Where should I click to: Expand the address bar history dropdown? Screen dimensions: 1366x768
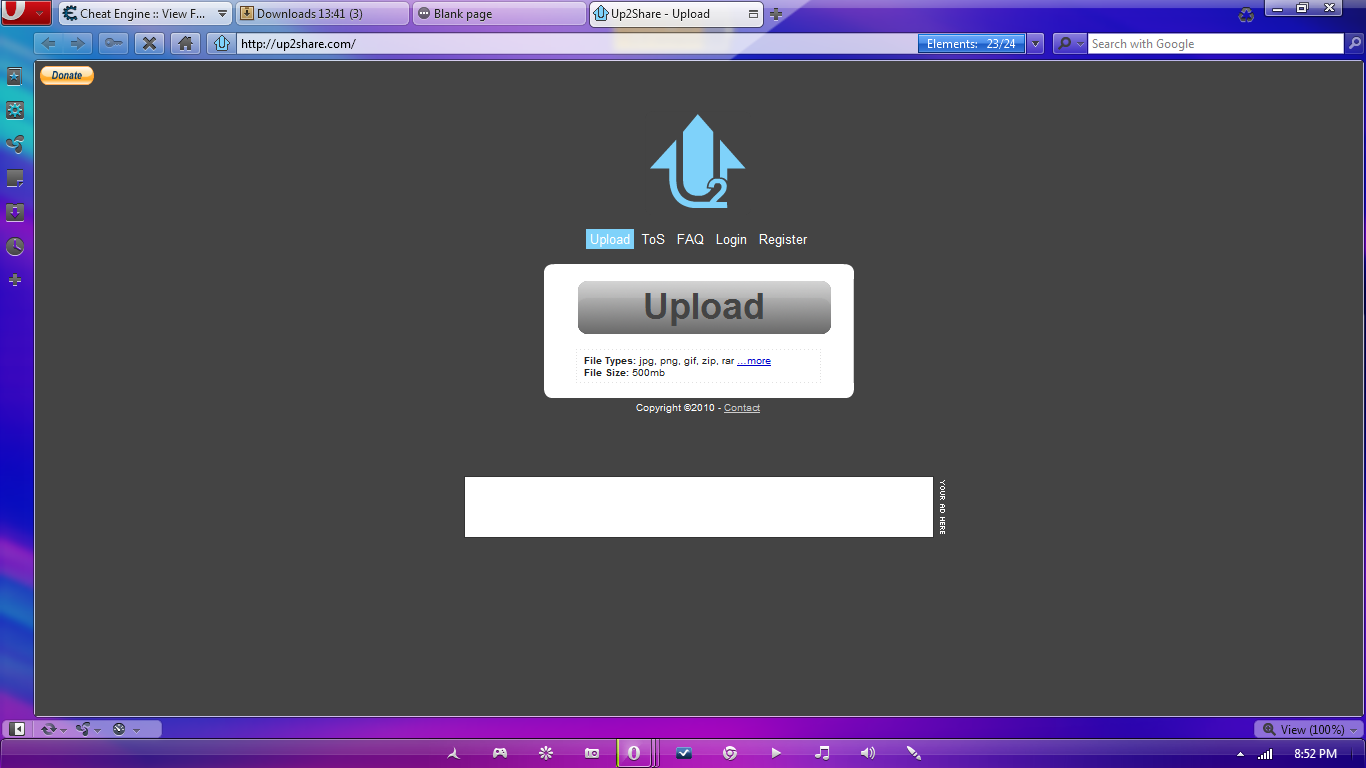1035,44
